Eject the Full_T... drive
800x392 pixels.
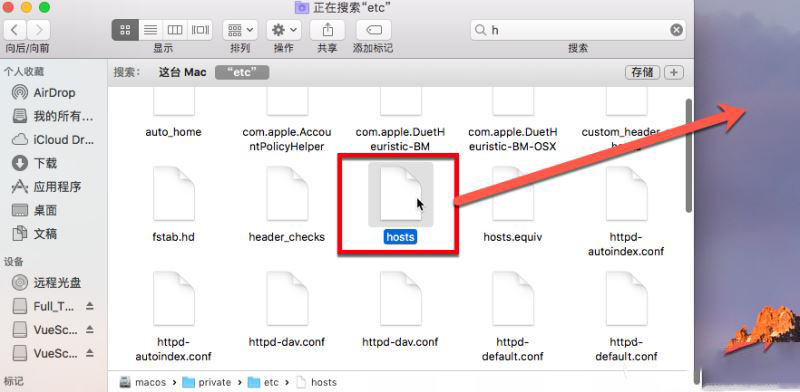(x=90, y=306)
